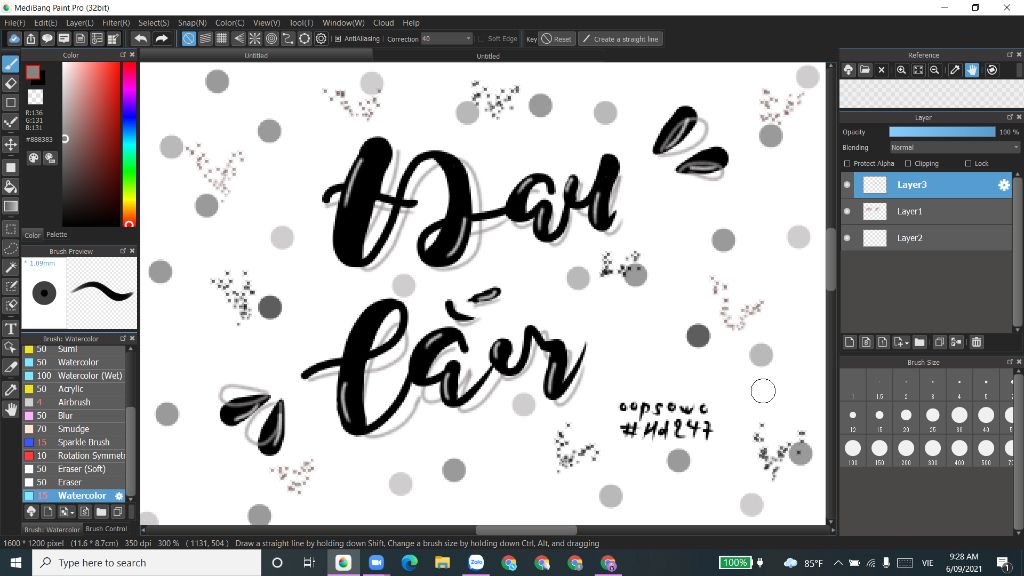Click Create a straight line button
The width and height of the screenshot is (1024, 576).
(x=620, y=39)
